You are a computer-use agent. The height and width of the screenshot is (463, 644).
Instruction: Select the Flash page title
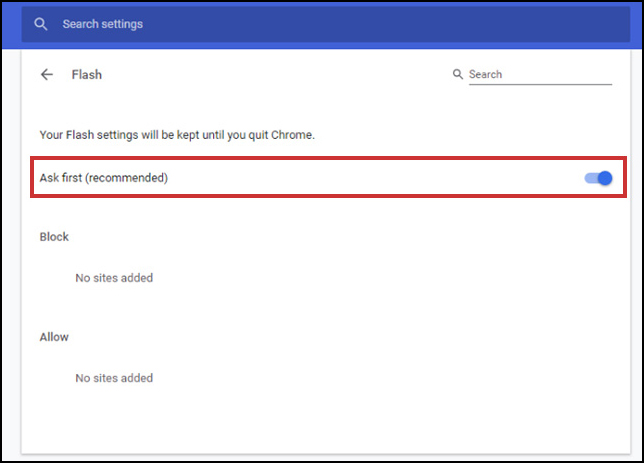(x=87, y=74)
